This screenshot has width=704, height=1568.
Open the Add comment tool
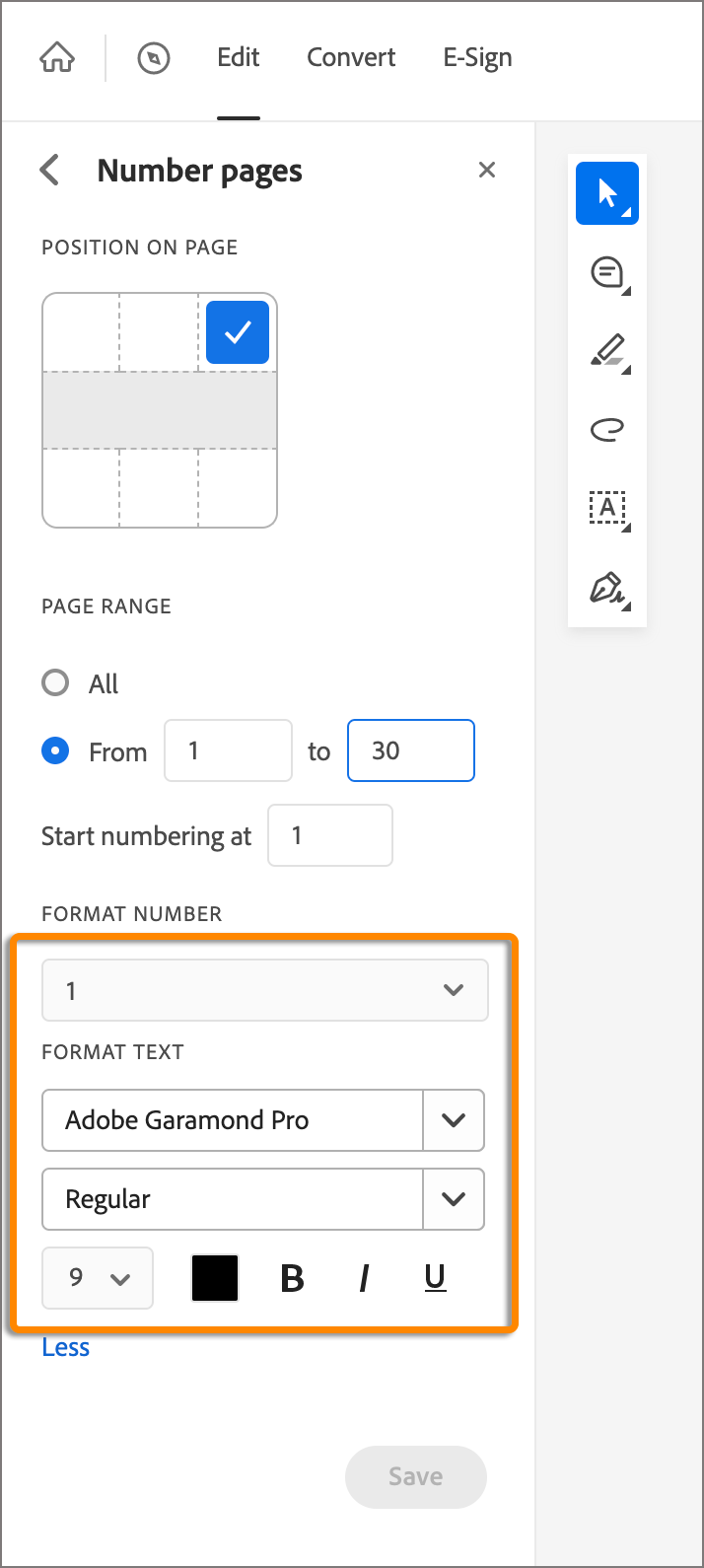(x=606, y=272)
